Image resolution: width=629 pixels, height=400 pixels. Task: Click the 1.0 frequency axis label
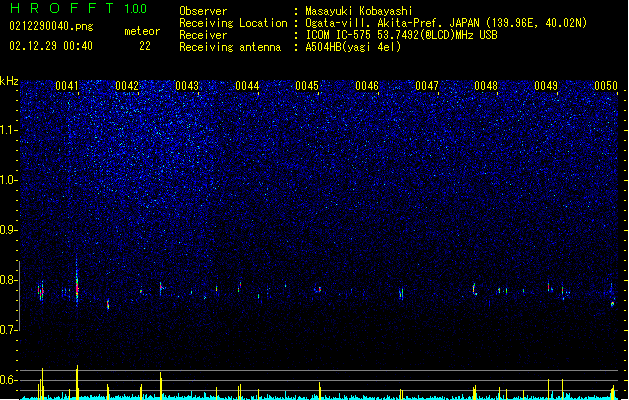pos(9,180)
